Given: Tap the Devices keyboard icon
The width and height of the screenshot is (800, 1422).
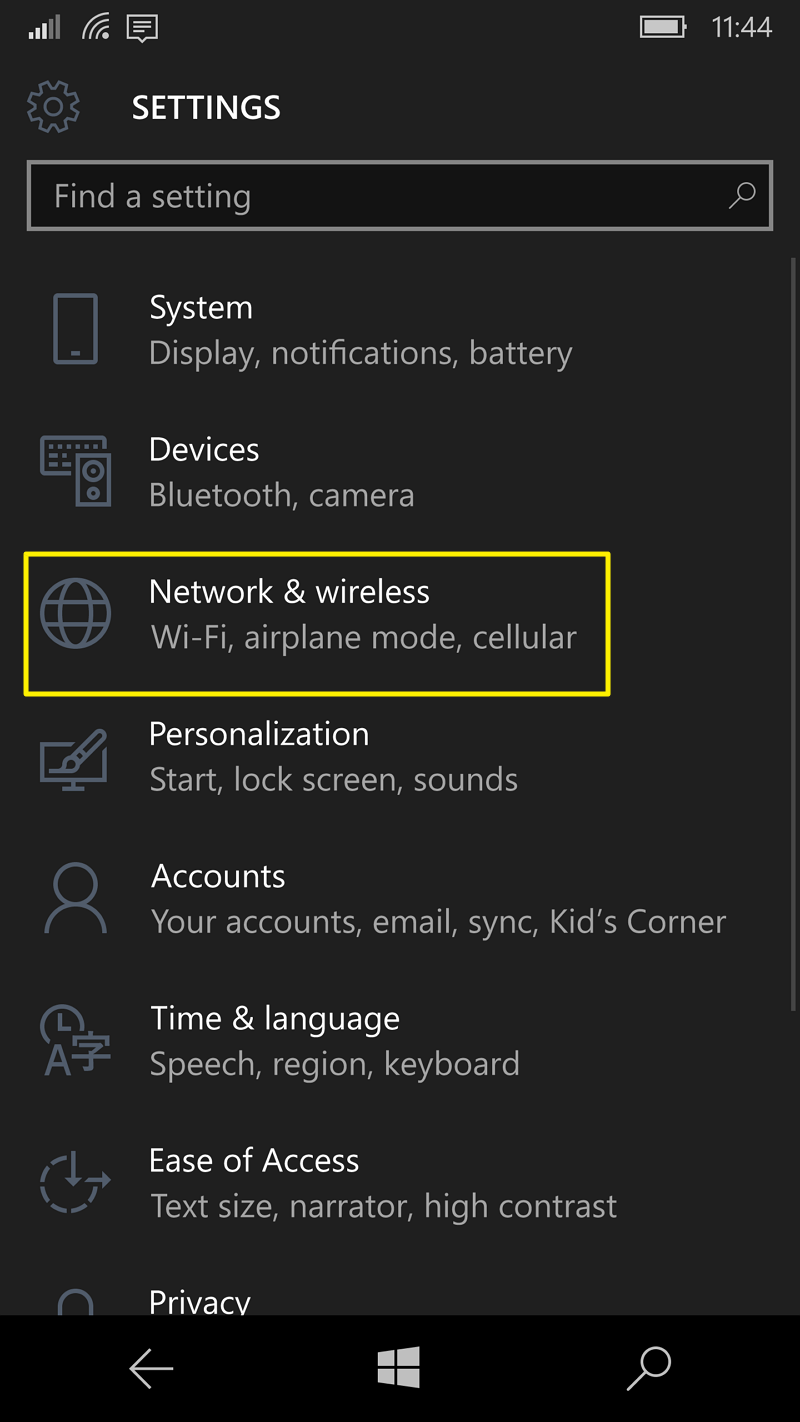Looking at the screenshot, I should [75, 470].
